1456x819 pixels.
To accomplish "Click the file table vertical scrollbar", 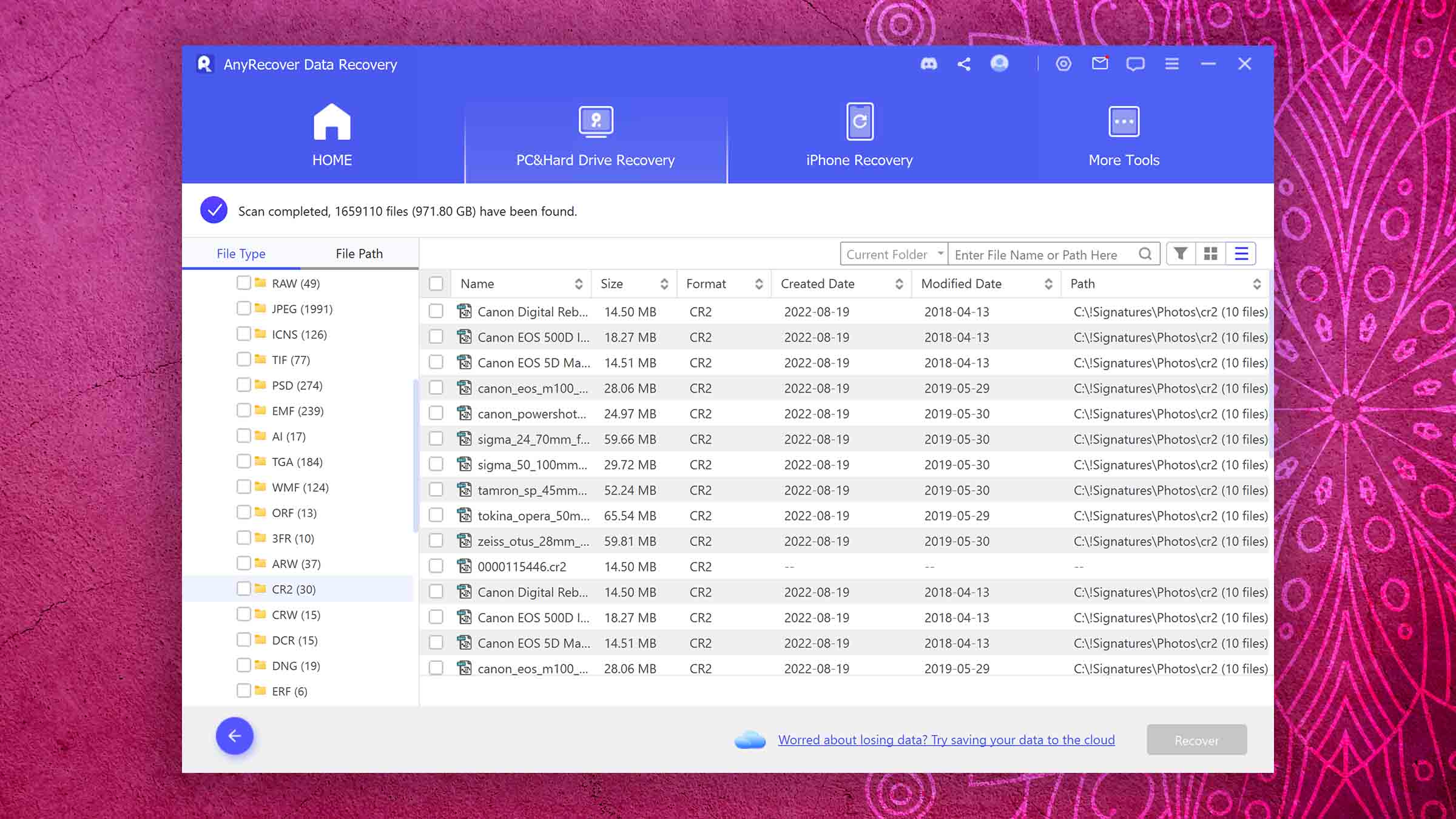I will coord(1270,364).
